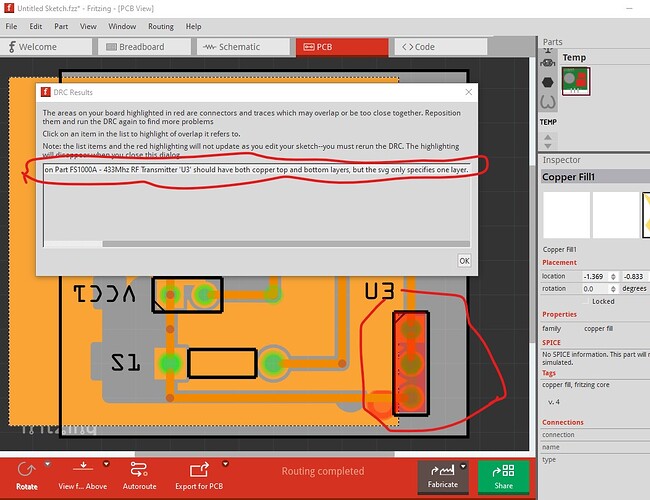
Task: Switch to the Code tab
Action: coord(441,47)
